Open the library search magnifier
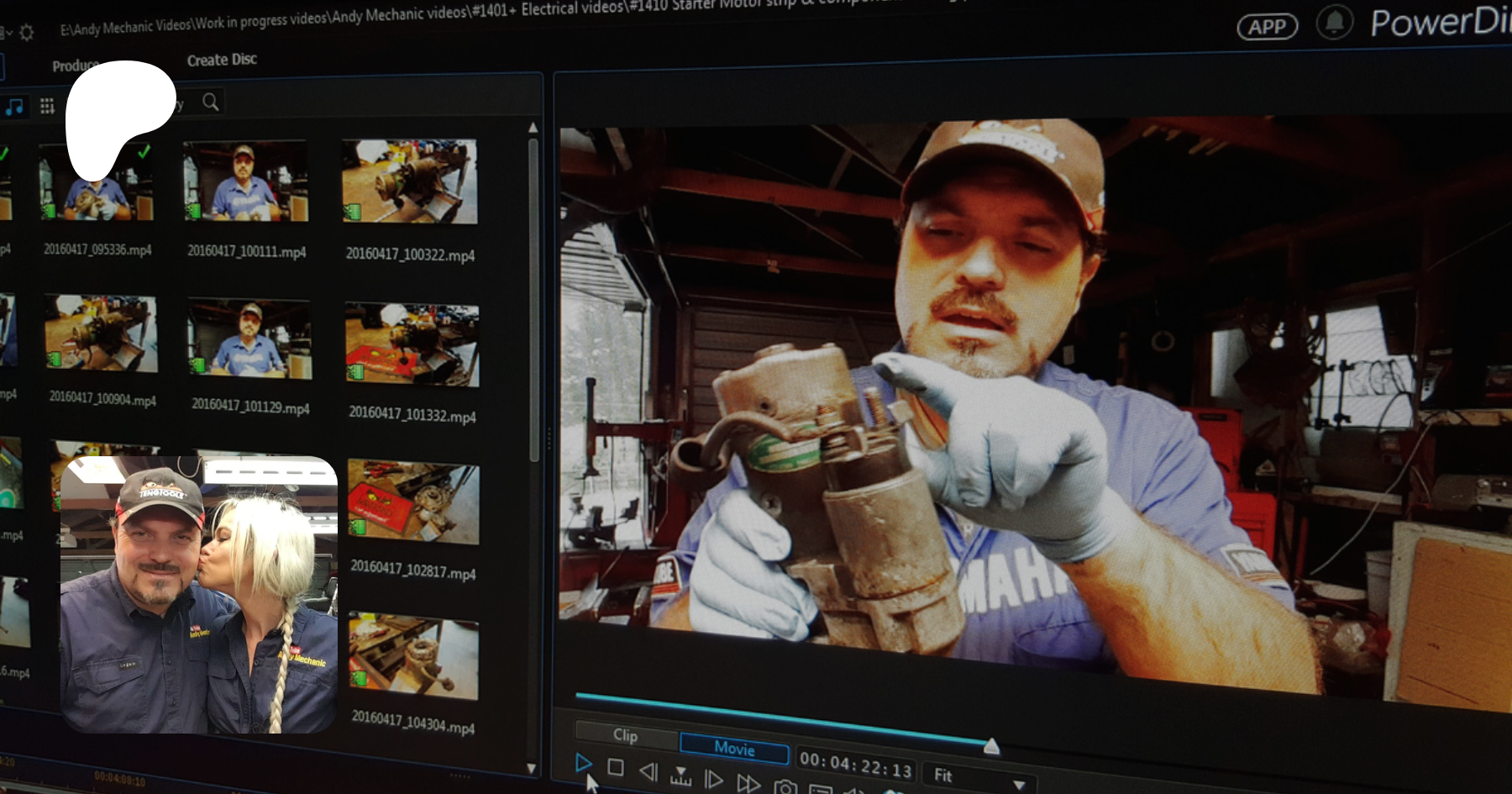The height and width of the screenshot is (794, 1512). [x=211, y=102]
